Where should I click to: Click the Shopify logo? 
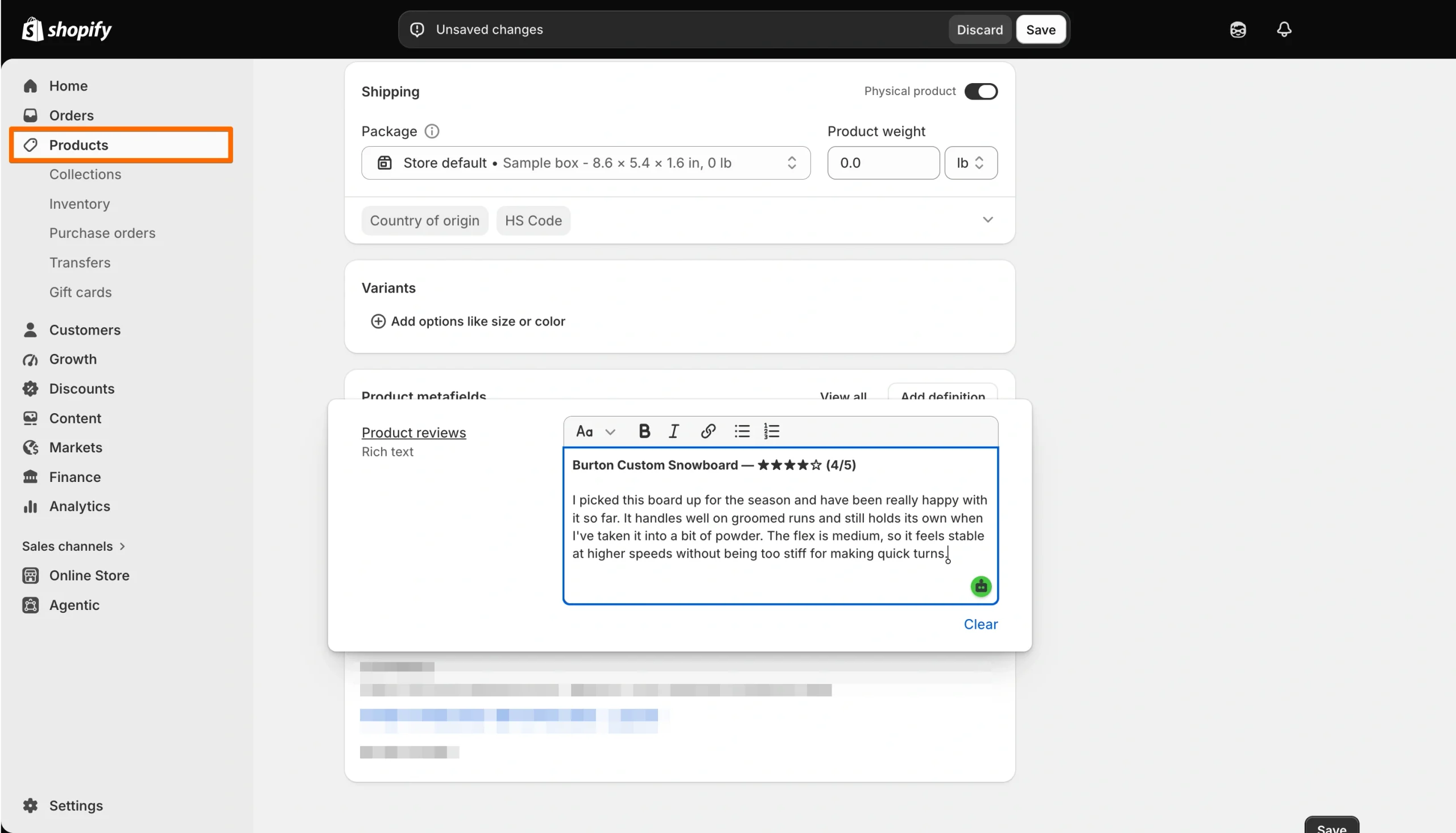(x=67, y=29)
